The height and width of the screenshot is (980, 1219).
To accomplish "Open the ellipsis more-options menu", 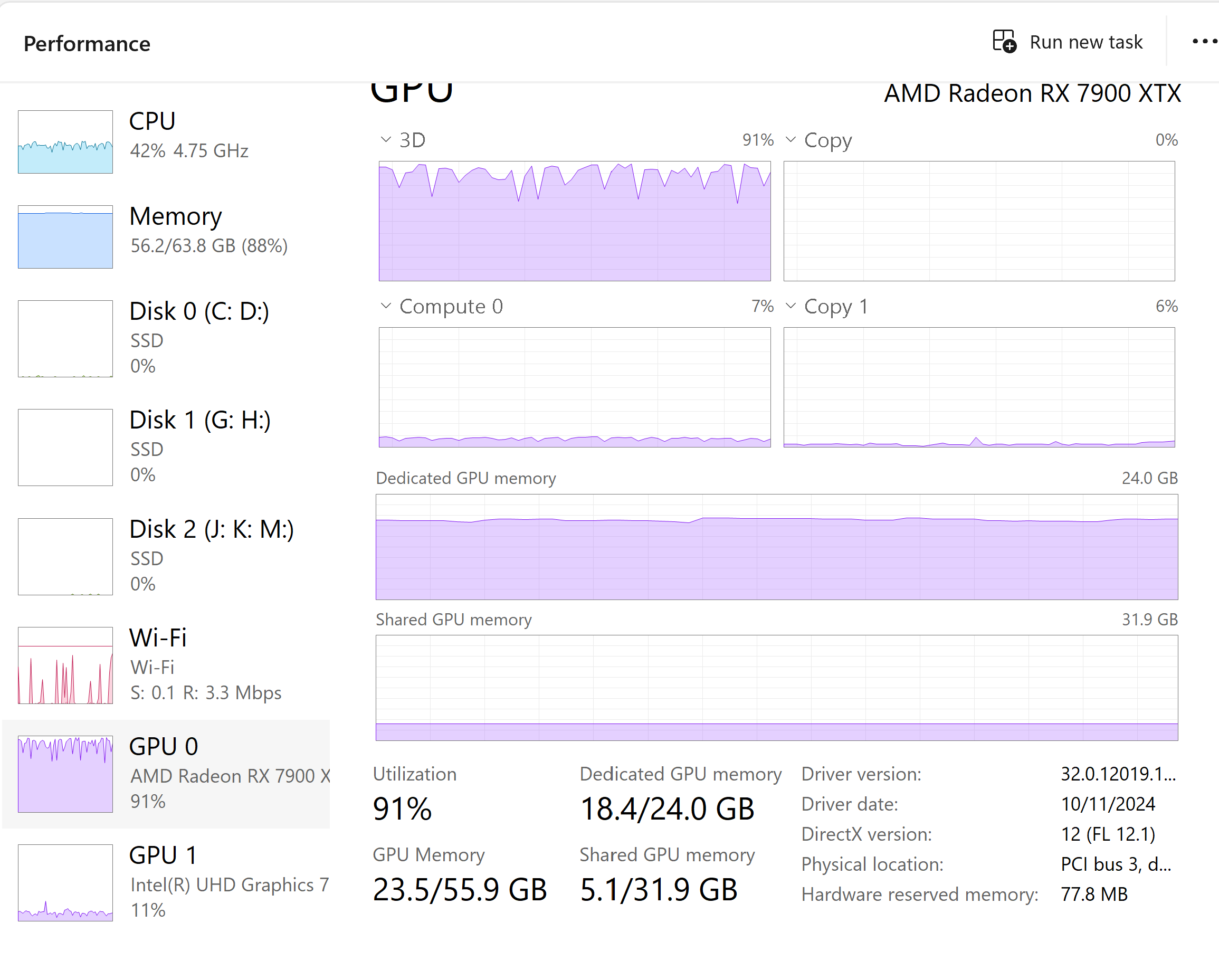I will [x=1205, y=42].
